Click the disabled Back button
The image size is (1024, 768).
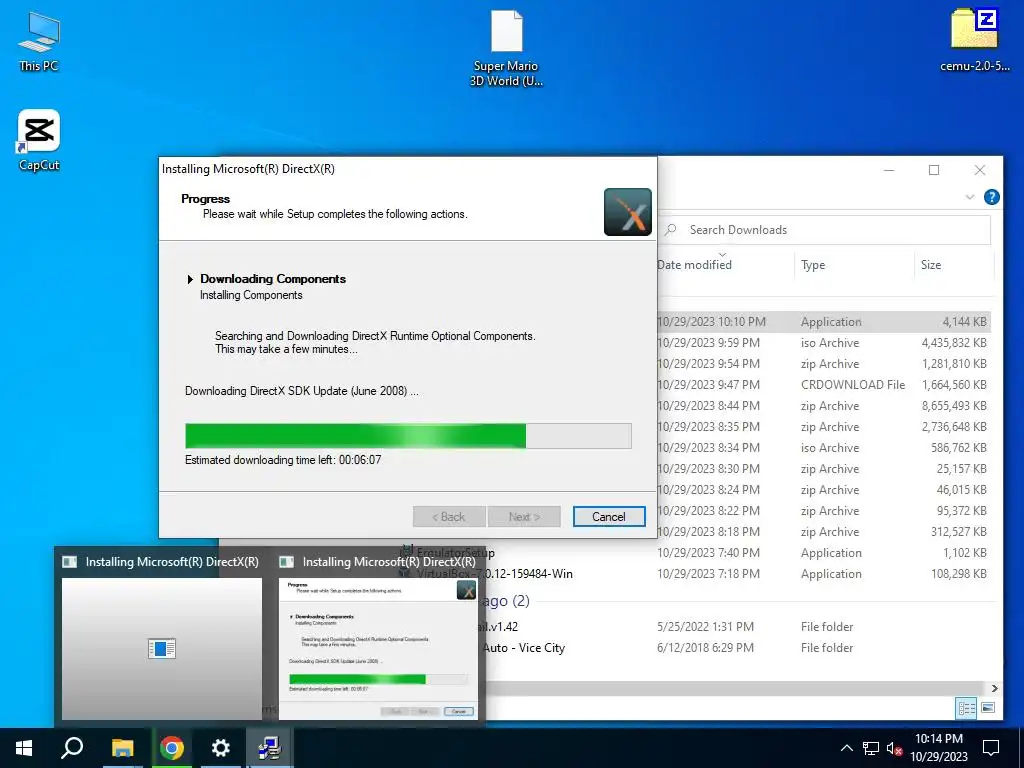[x=449, y=517]
